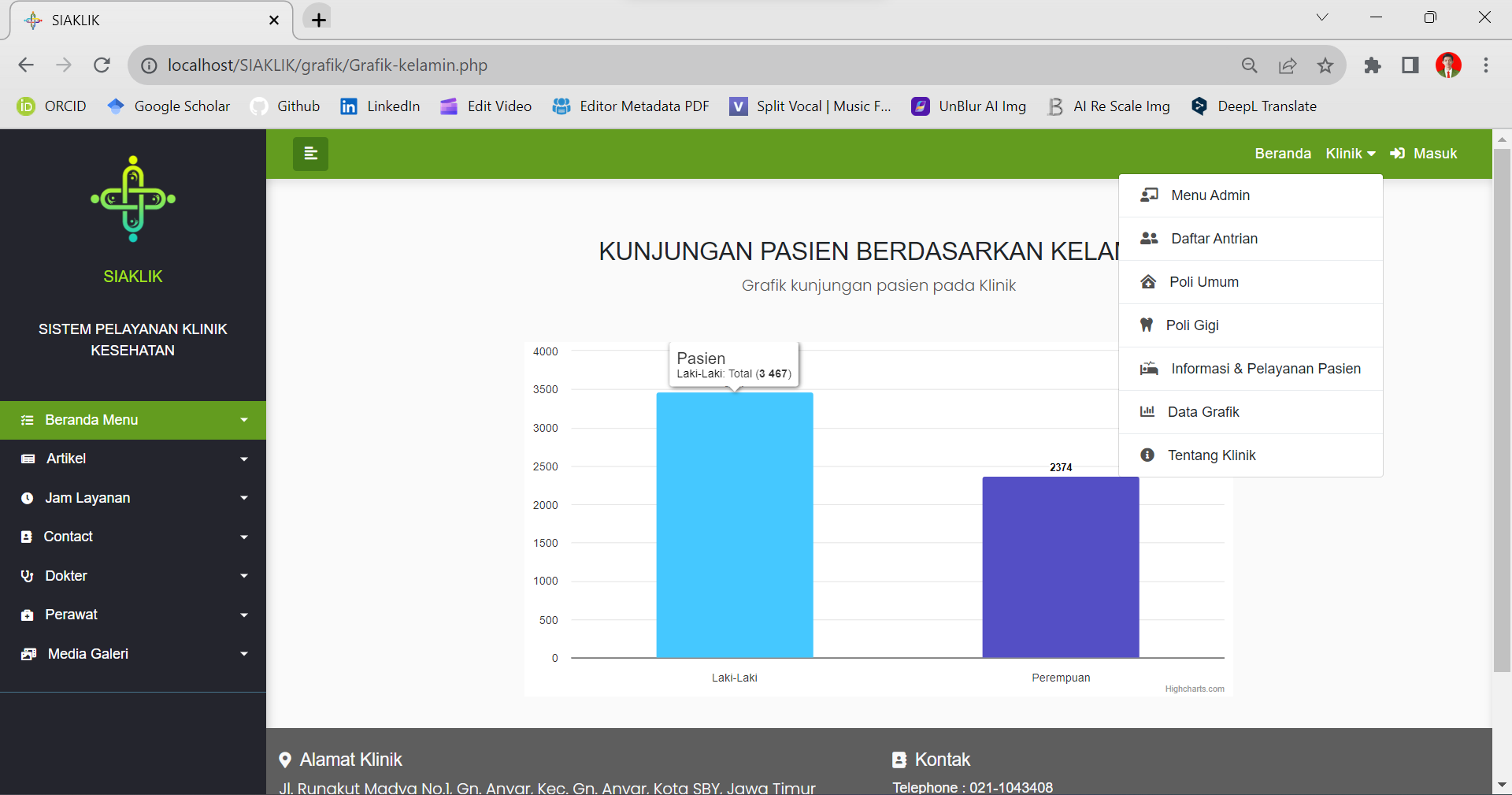Click the Dokter stethoscope icon
The image size is (1512, 795).
(x=27, y=576)
